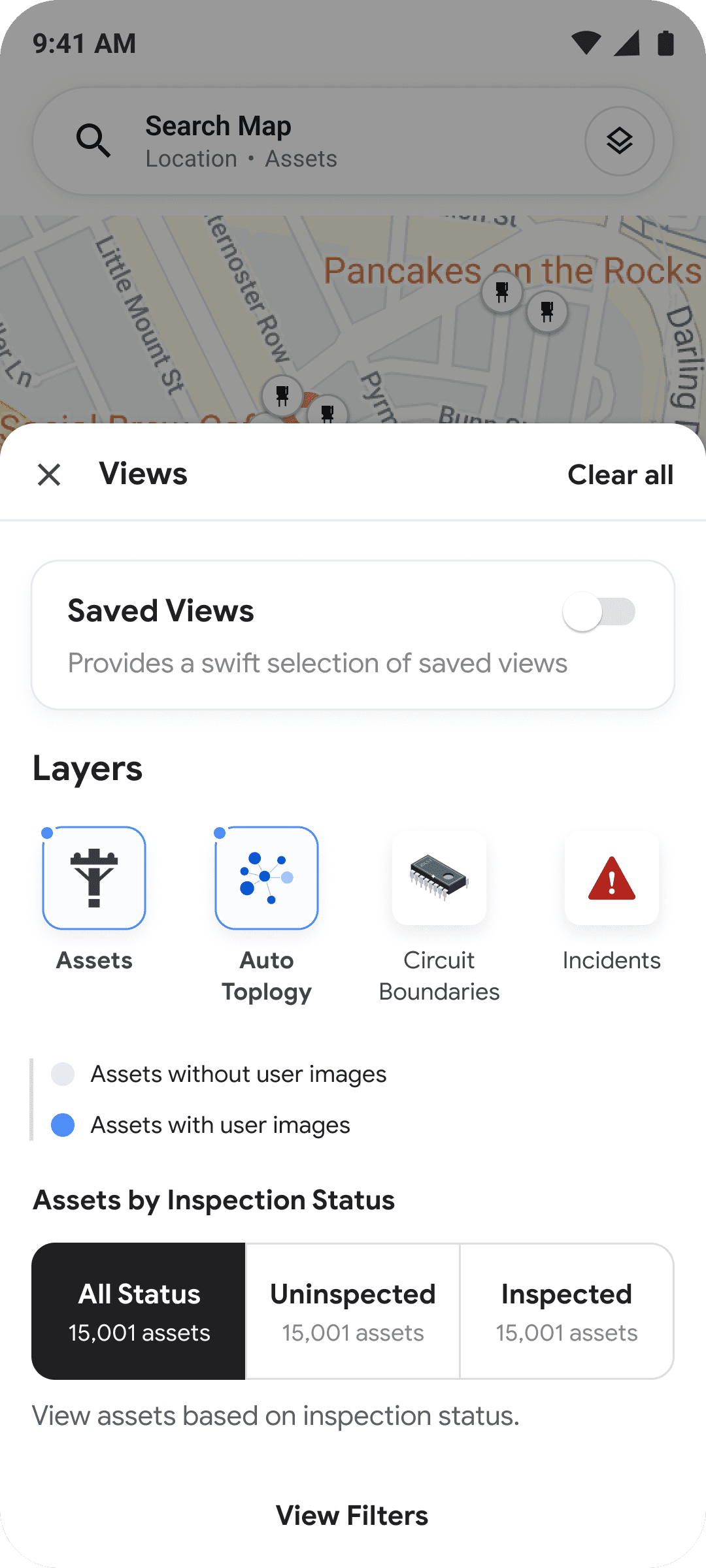This screenshot has width=706, height=1568.
Task: Tap the asset marker under Pancakes on the Rocks
Action: click(x=502, y=293)
